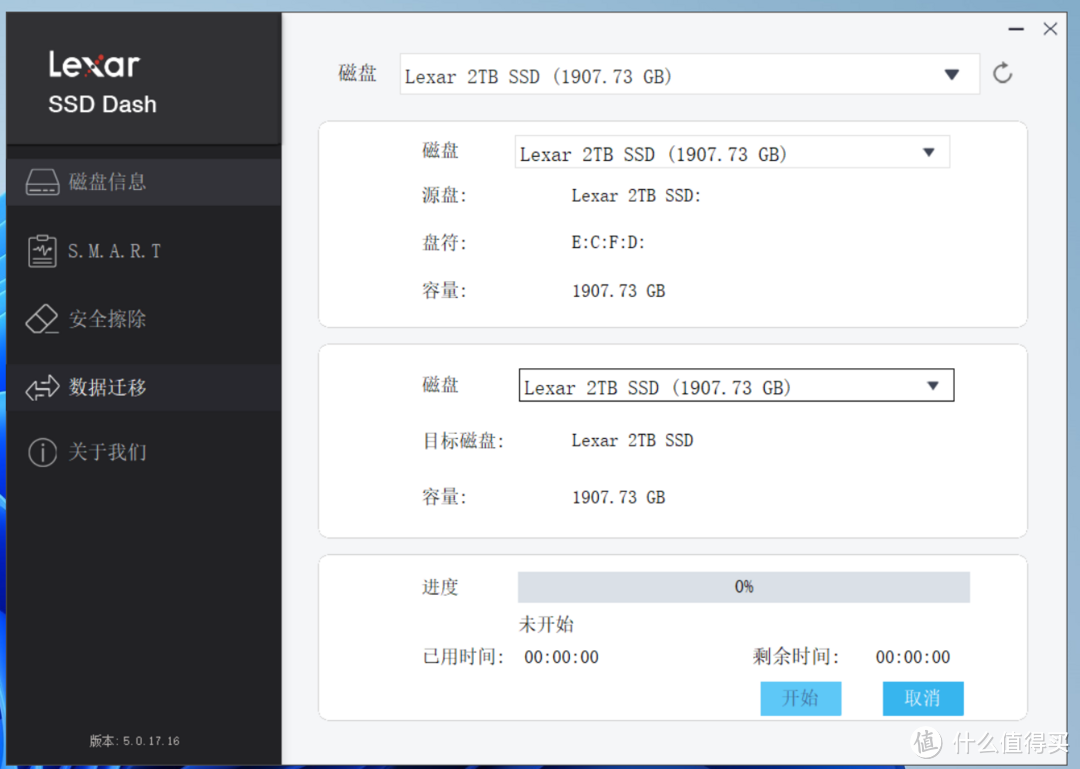Click the source disk dropdown arrow
The height and width of the screenshot is (769, 1080).
point(928,152)
